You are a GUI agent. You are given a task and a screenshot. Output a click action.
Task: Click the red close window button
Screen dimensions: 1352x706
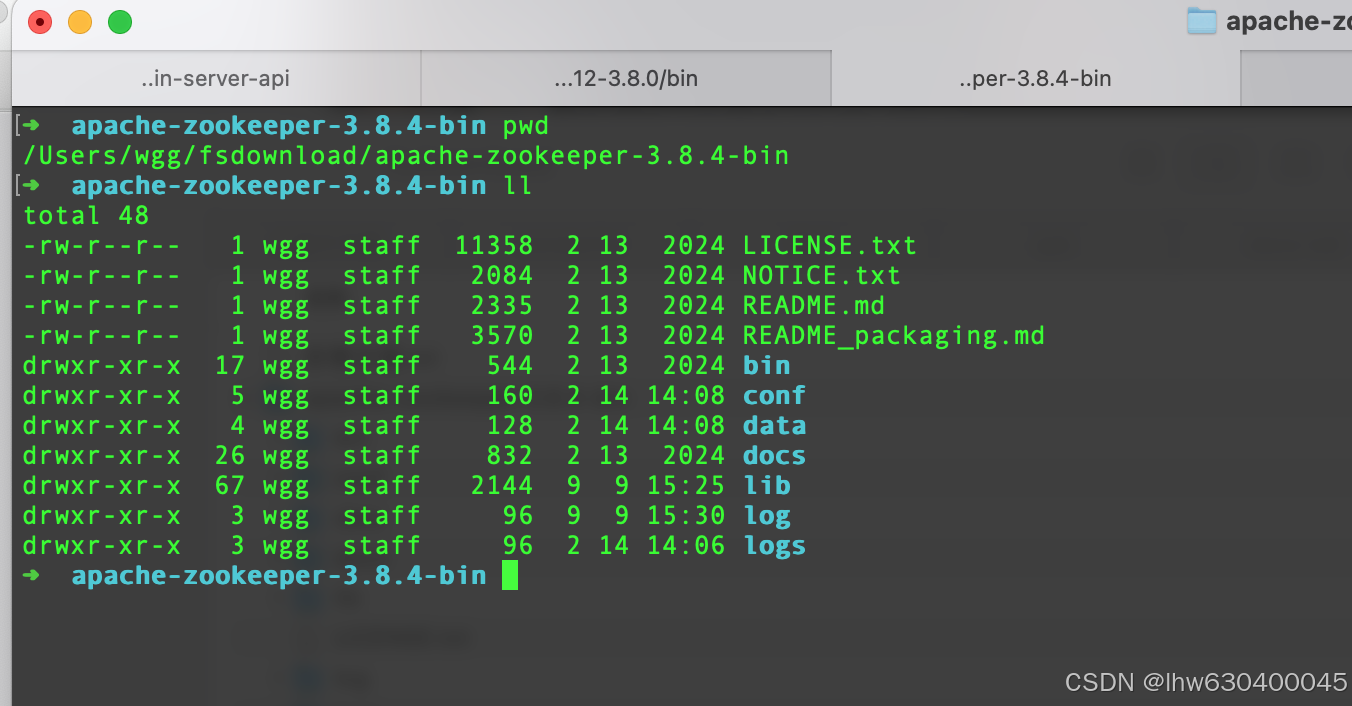(x=40, y=21)
